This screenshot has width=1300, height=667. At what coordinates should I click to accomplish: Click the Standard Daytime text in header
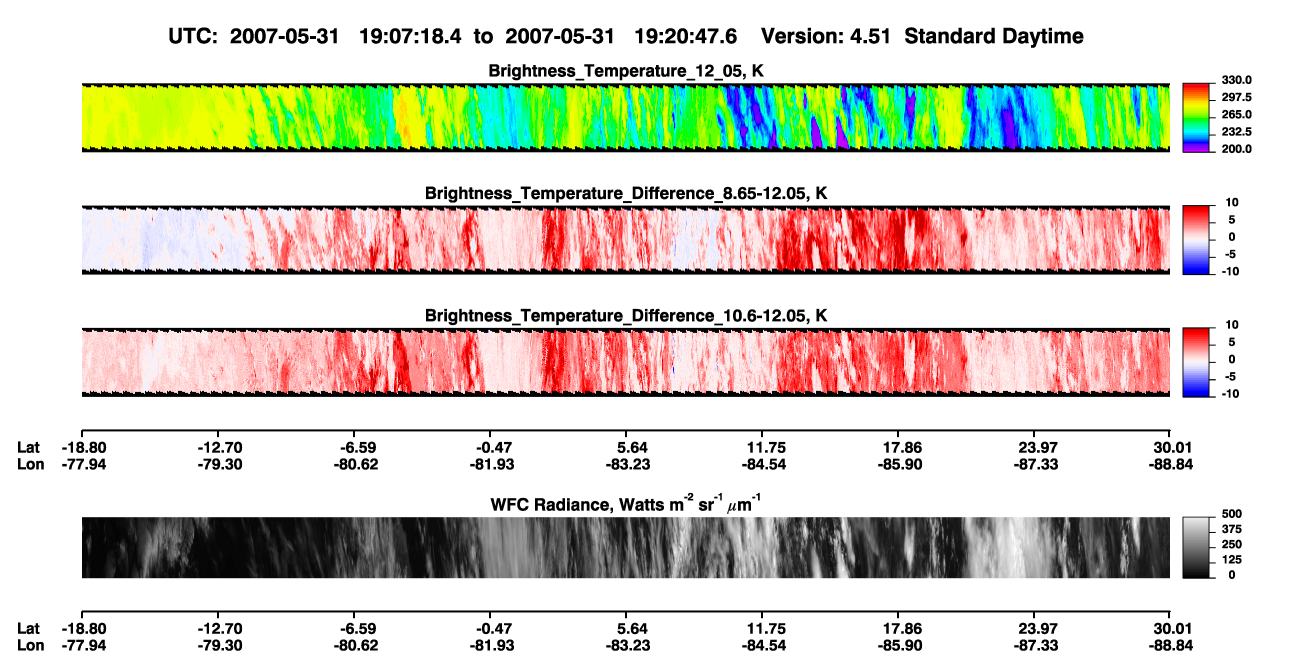tap(993, 37)
